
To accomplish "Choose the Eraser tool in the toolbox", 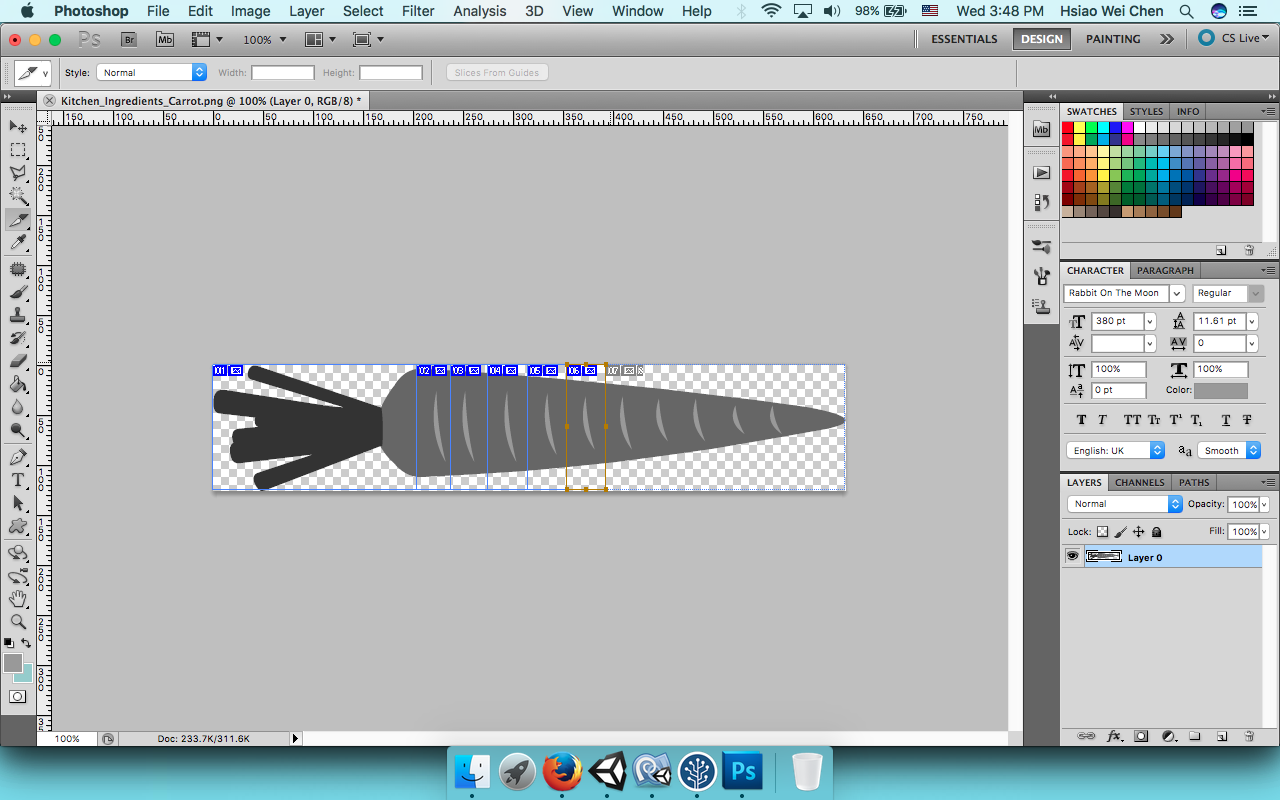I will click(18, 361).
